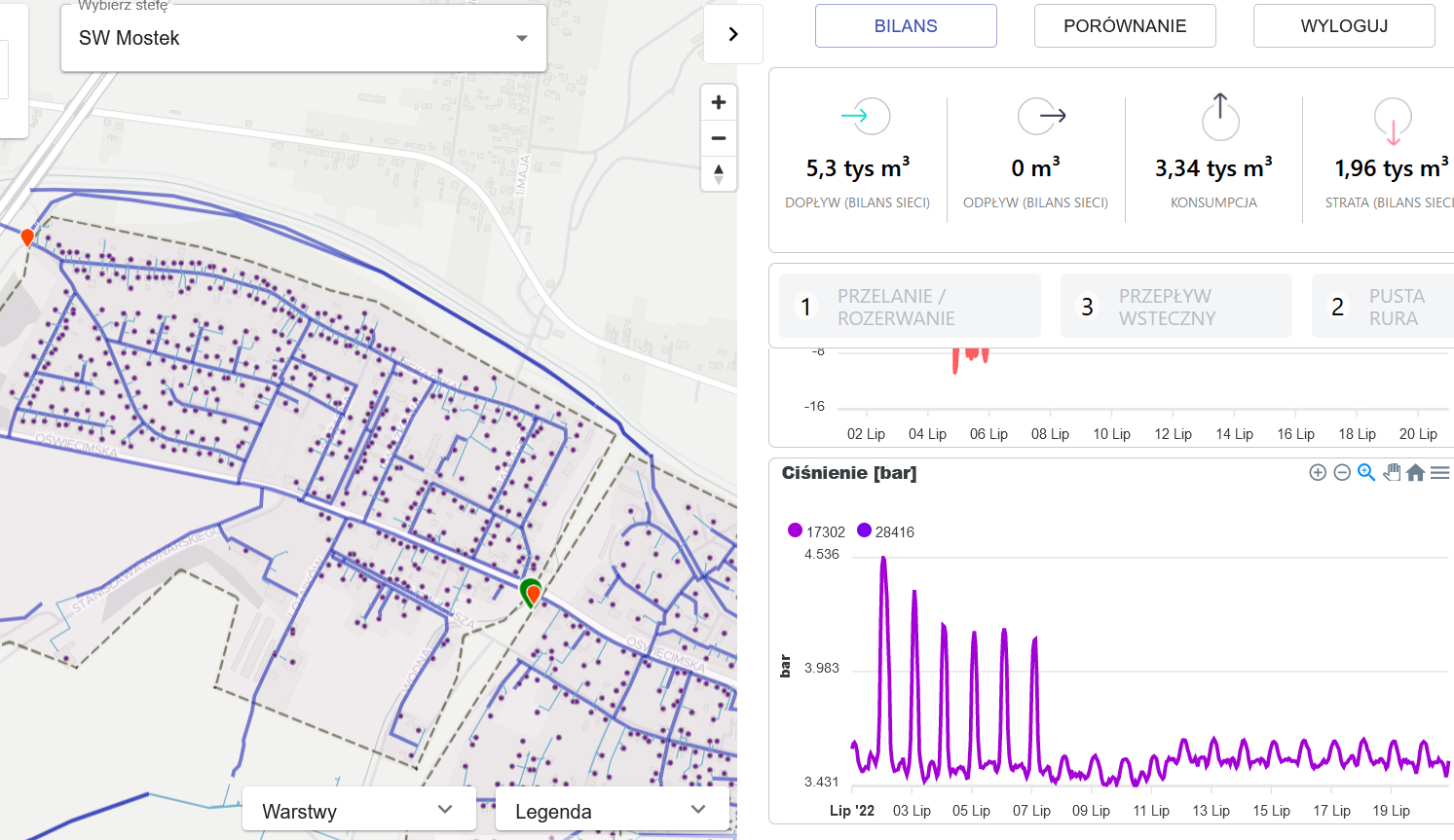Zoom out the pressure chart via minus icon
This screenshot has width=1454, height=840.
click(x=1342, y=472)
